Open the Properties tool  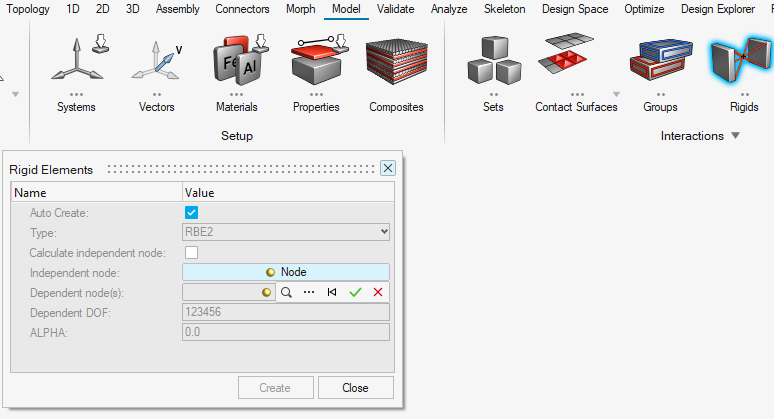coord(316,72)
